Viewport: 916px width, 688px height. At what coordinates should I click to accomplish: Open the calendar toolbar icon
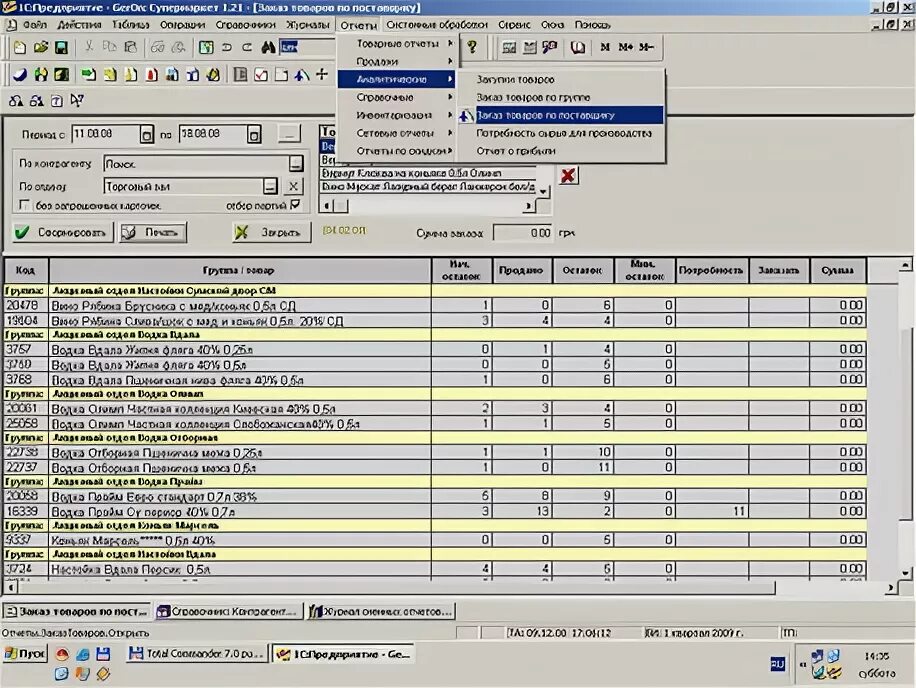(530, 47)
